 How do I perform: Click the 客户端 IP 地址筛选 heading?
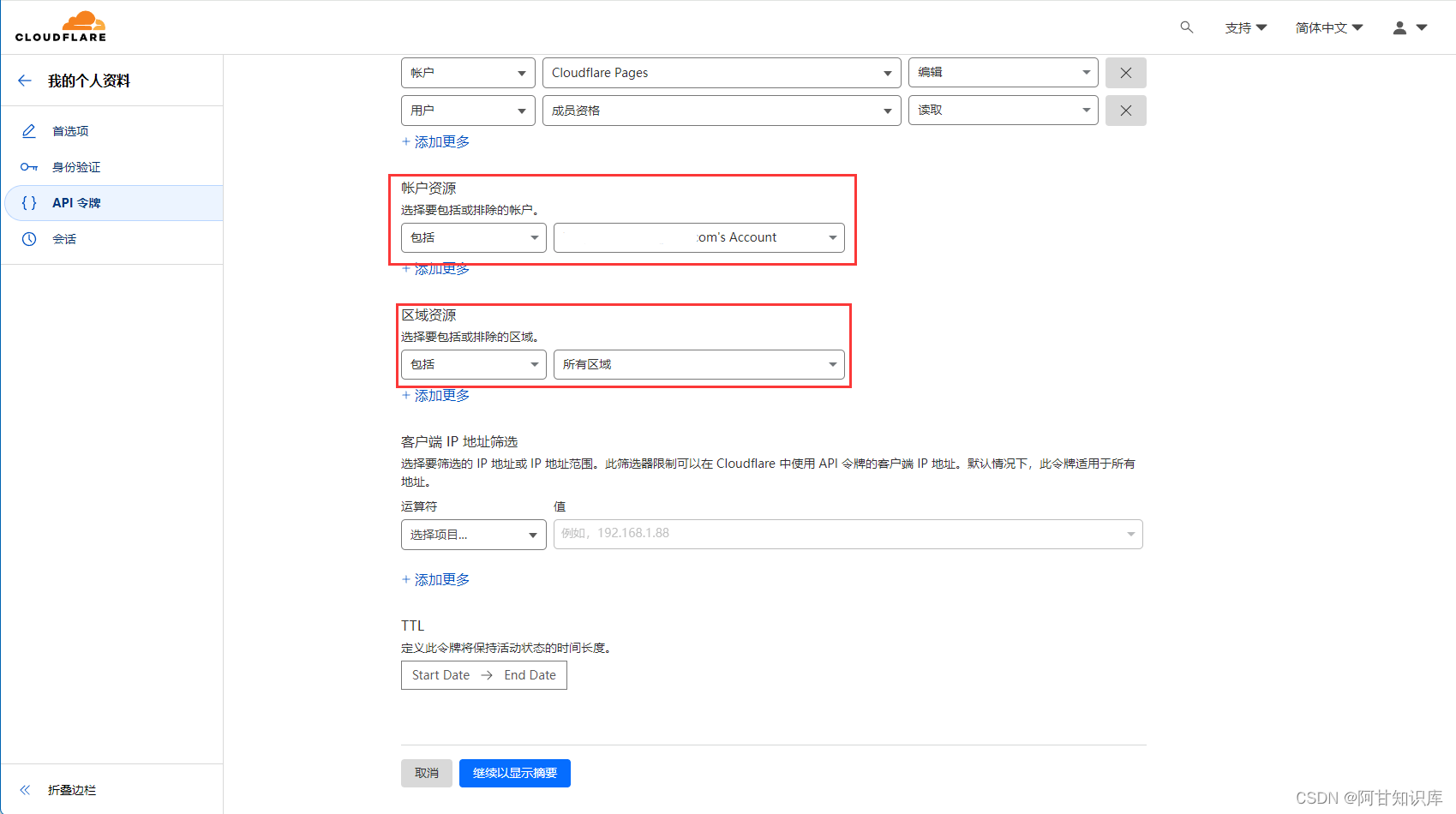click(x=459, y=442)
